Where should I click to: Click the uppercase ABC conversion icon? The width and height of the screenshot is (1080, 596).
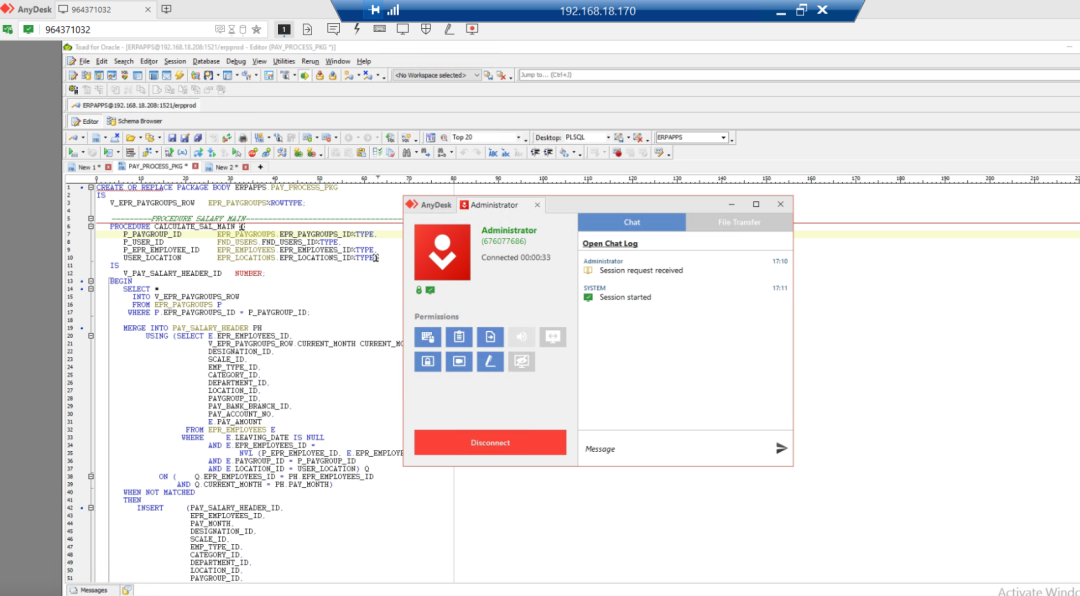tap(492, 152)
